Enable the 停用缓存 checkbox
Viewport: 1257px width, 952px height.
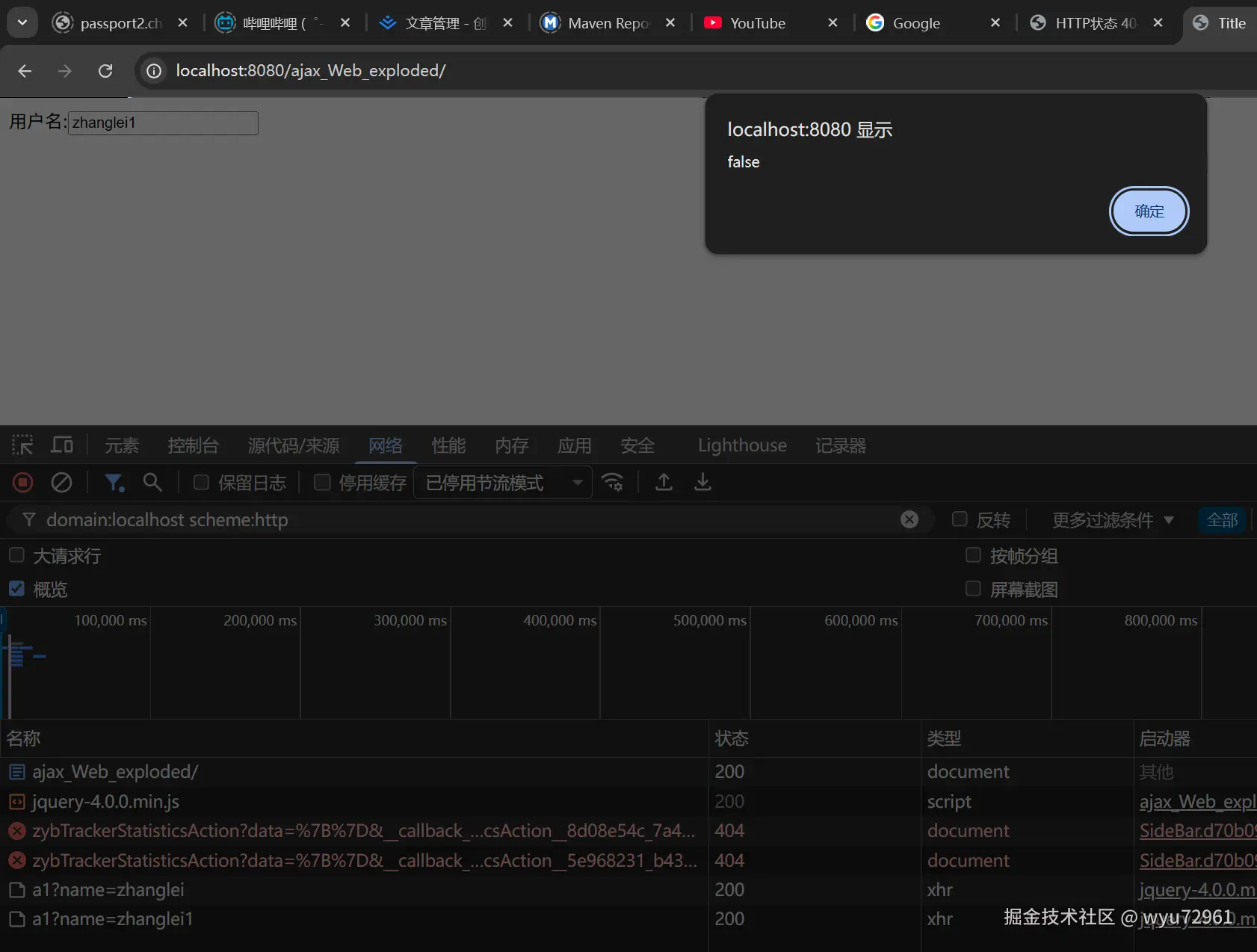(x=322, y=483)
